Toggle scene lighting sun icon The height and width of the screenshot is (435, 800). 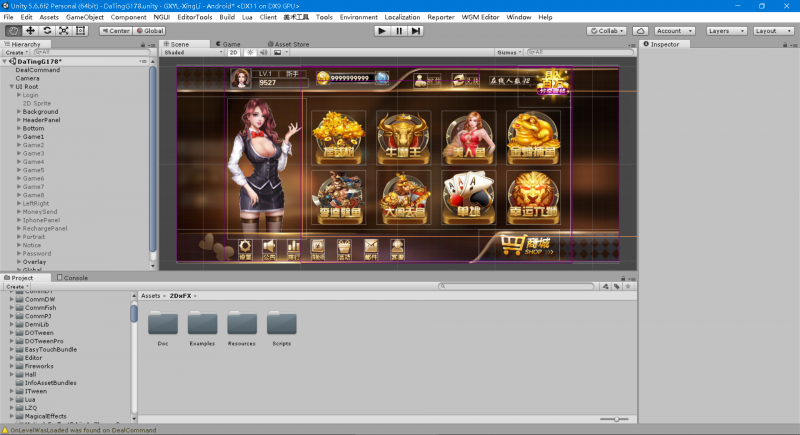[x=250, y=52]
